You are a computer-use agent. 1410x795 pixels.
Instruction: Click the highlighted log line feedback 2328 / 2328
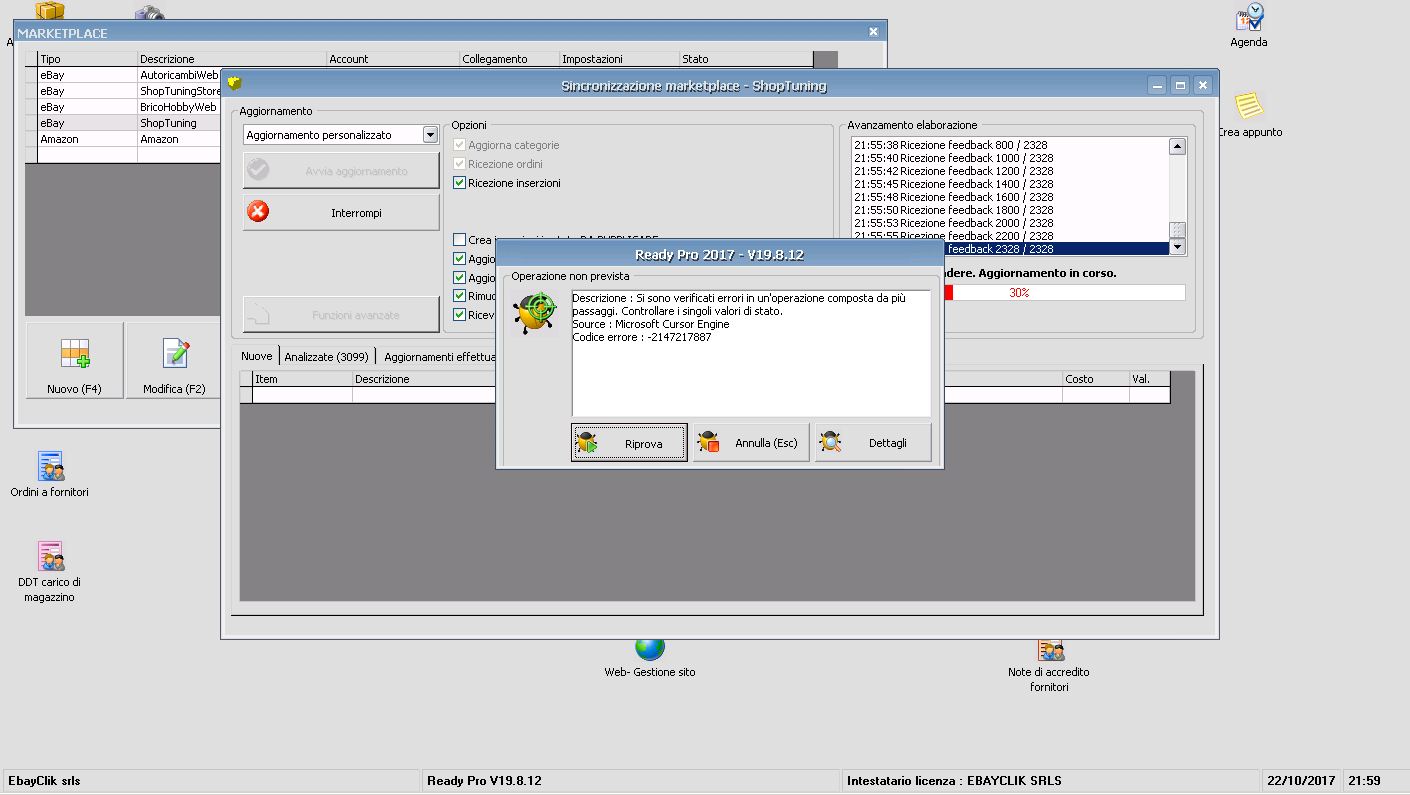[x=1056, y=249]
